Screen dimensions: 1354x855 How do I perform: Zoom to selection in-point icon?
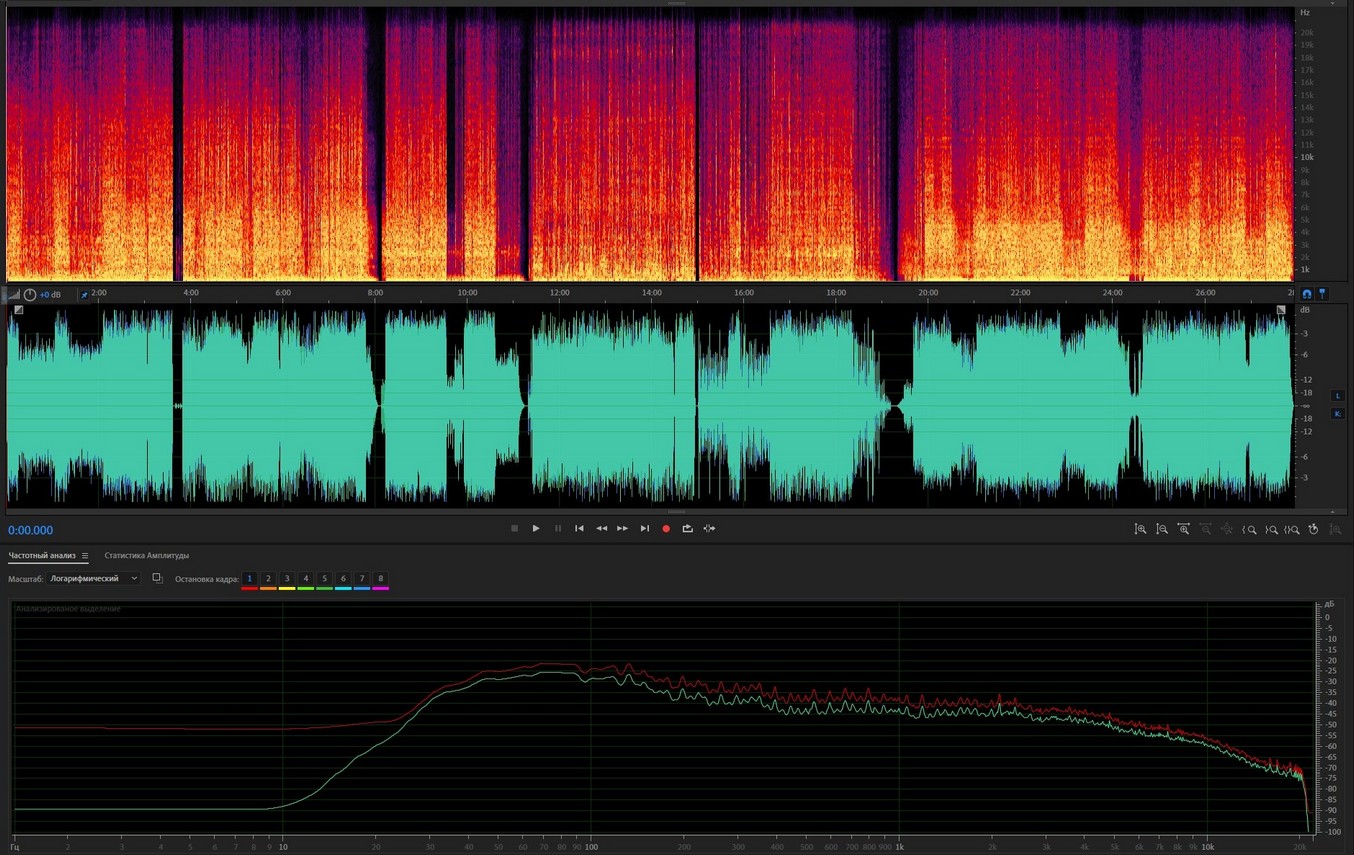tap(1249, 529)
